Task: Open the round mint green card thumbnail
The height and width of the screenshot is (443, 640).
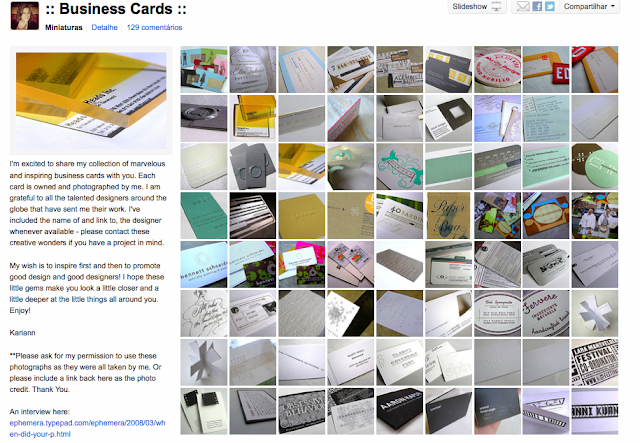Action: pyautogui.click(x=595, y=167)
